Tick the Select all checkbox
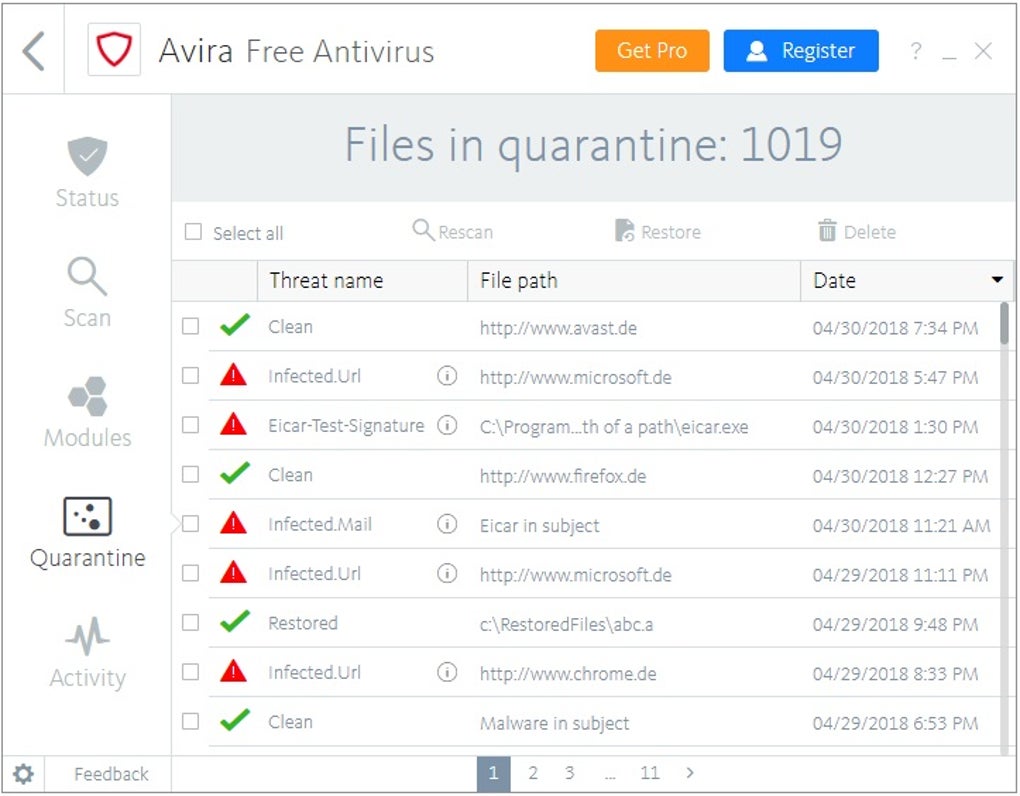Viewport: 1020px width, 796px height. (x=193, y=232)
